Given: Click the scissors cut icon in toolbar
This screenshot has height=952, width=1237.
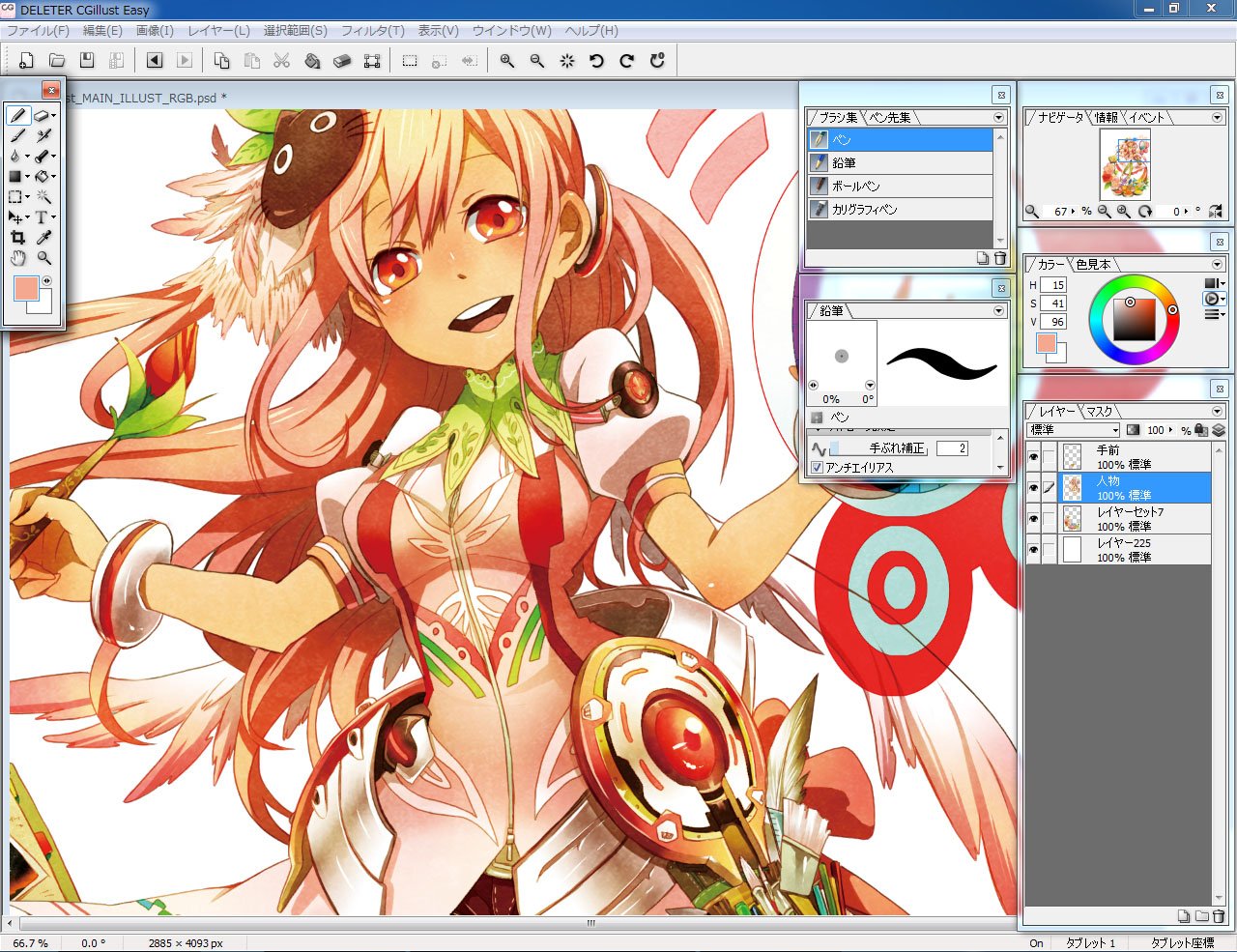Looking at the screenshot, I should tap(281, 61).
